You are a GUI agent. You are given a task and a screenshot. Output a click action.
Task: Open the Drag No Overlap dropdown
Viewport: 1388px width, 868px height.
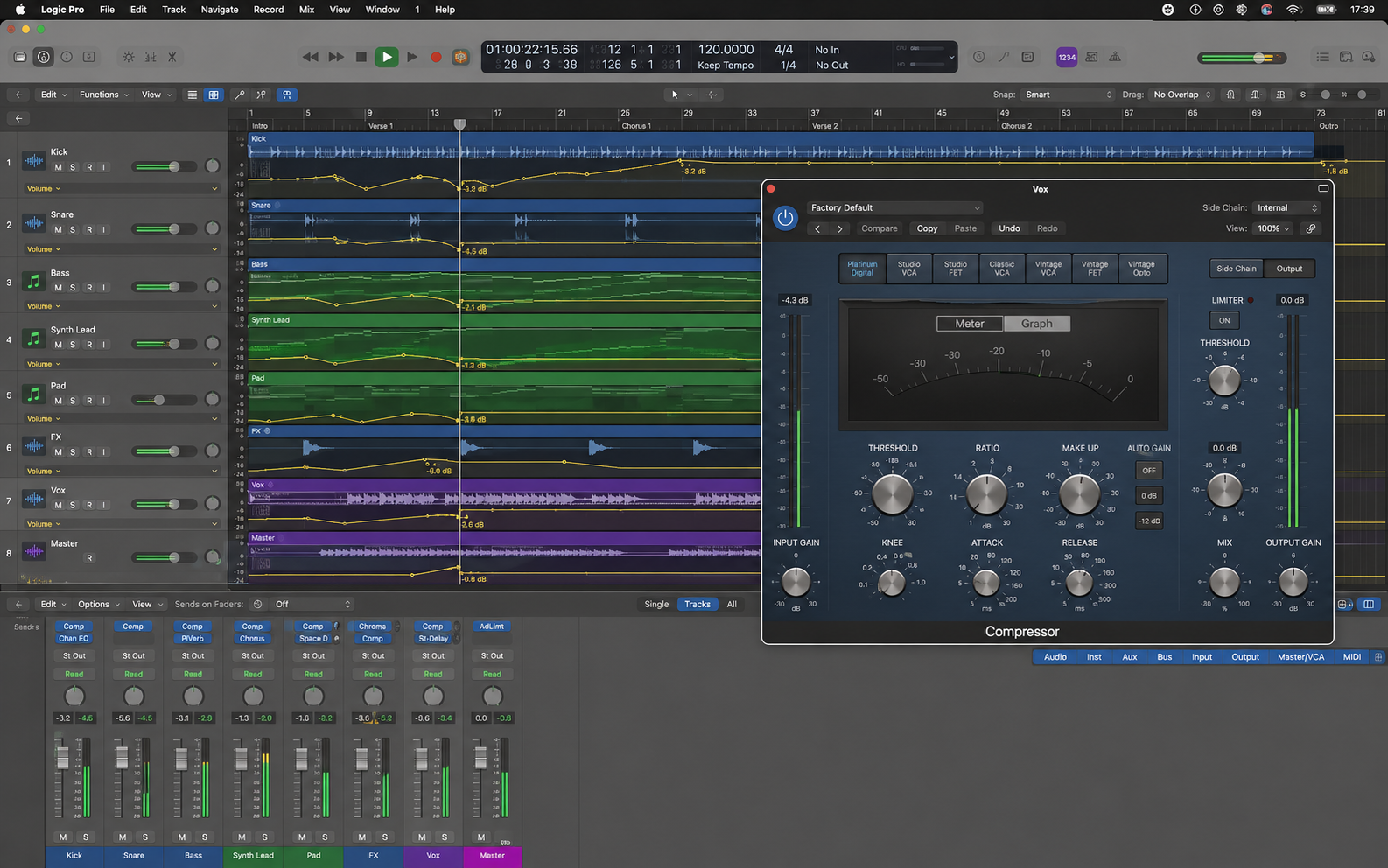point(1181,94)
